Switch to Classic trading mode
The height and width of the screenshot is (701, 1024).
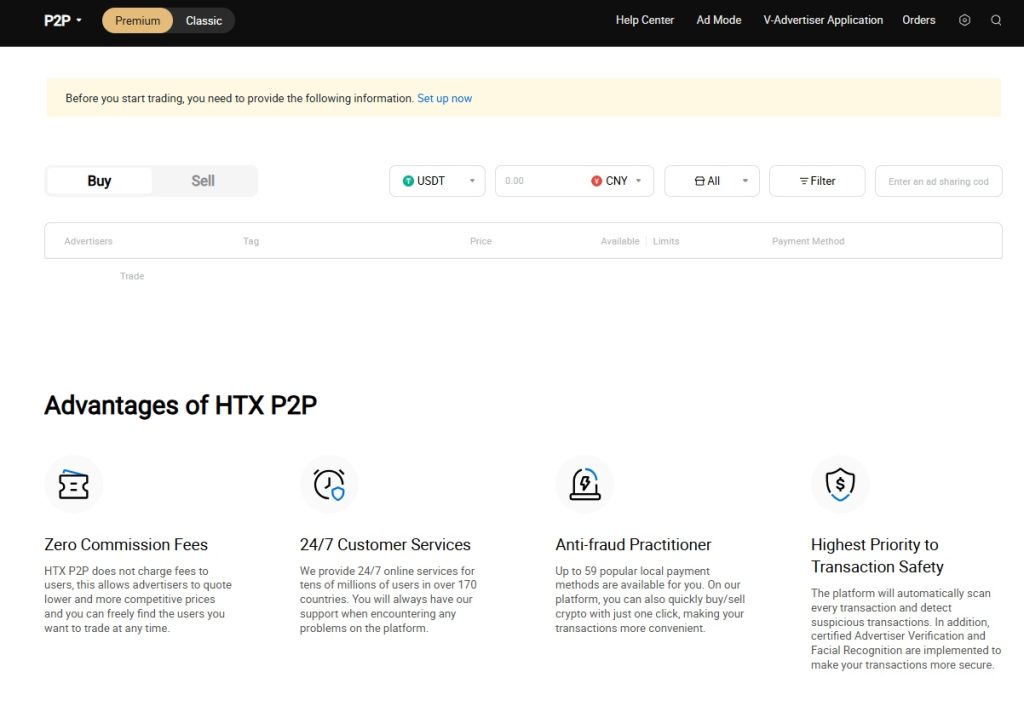204,19
